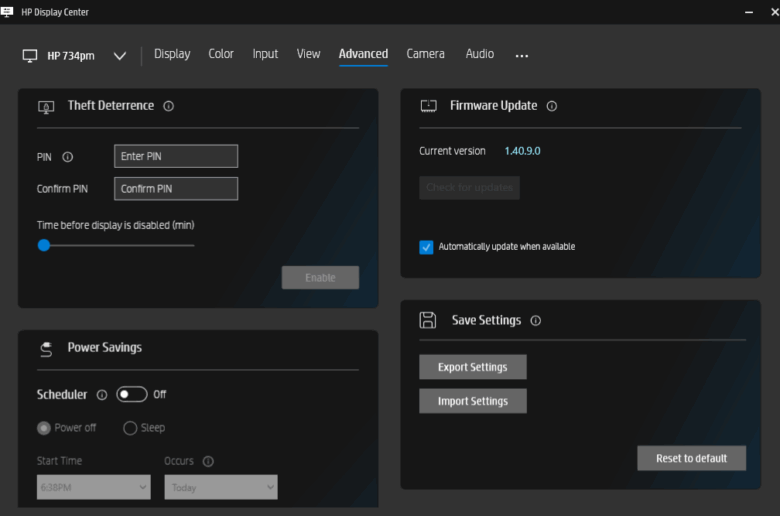Select the Advanced tab

pyautogui.click(x=363, y=54)
